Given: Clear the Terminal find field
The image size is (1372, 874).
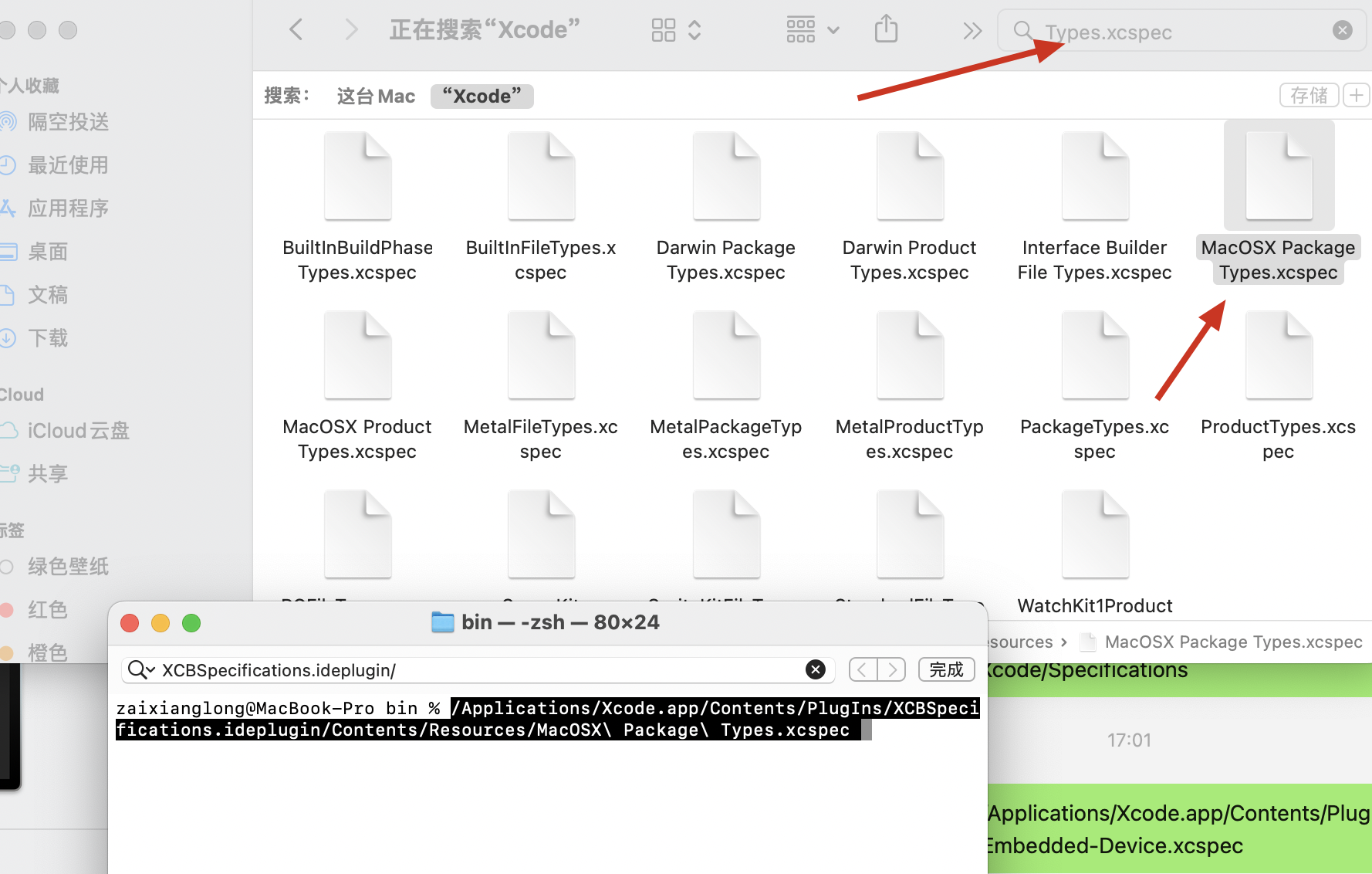Looking at the screenshot, I should (x=816, y=669).
